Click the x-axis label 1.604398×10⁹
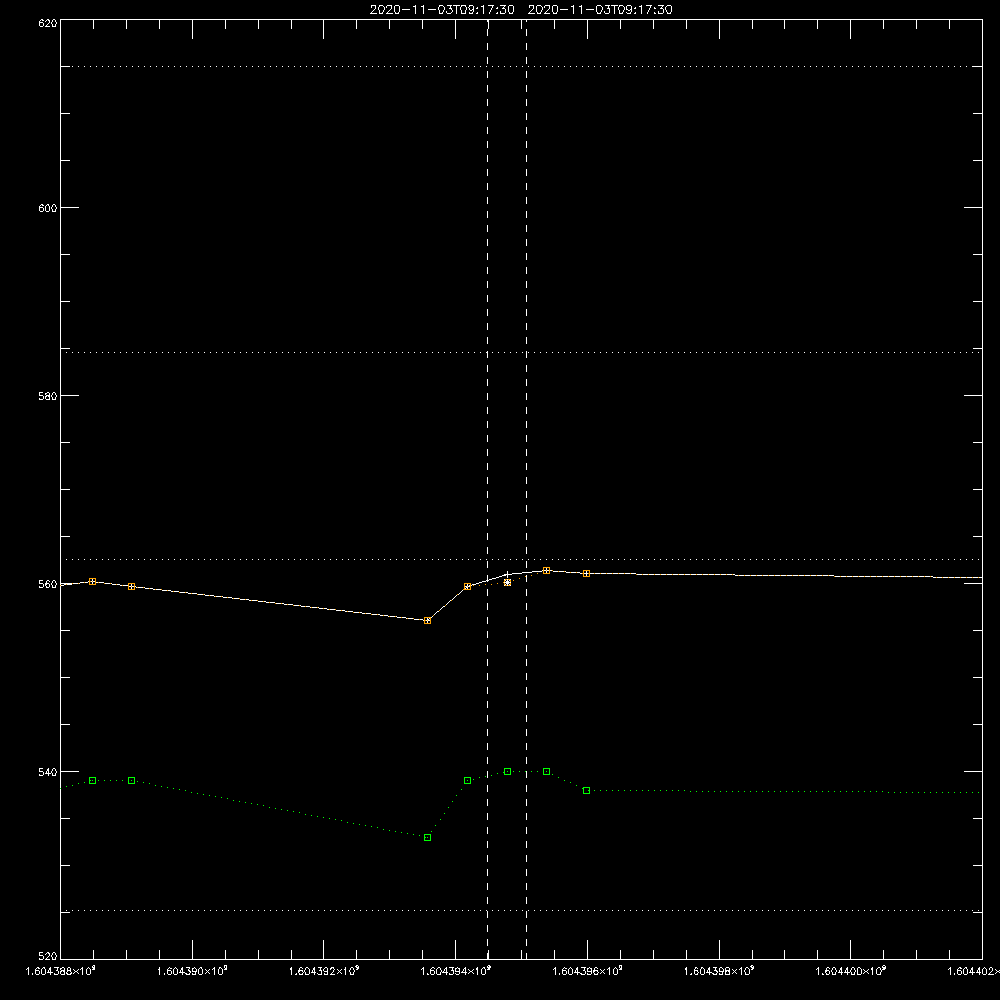 719,971
